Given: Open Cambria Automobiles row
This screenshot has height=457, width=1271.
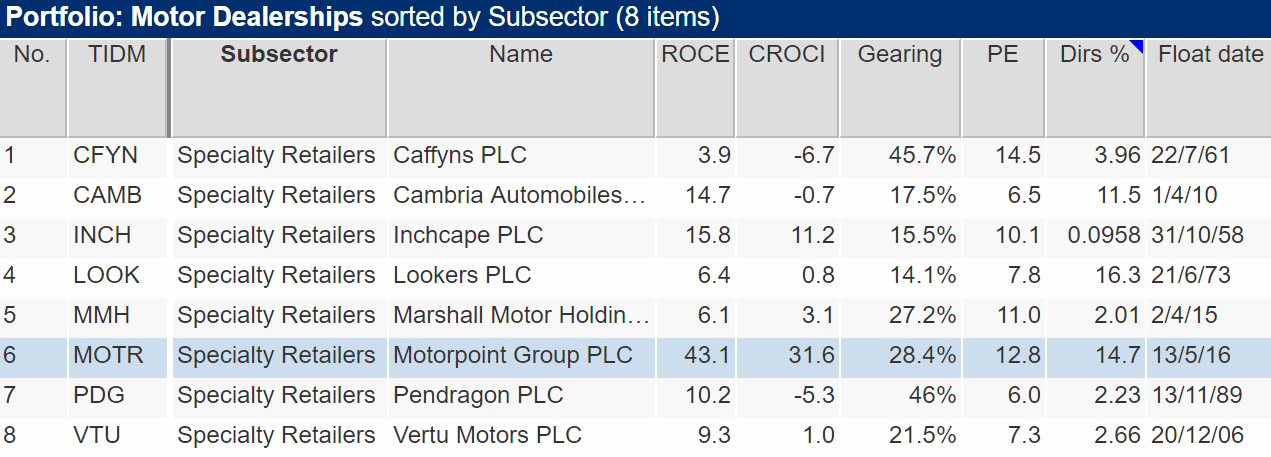Looking at the screenshot, I should (635, 196).
